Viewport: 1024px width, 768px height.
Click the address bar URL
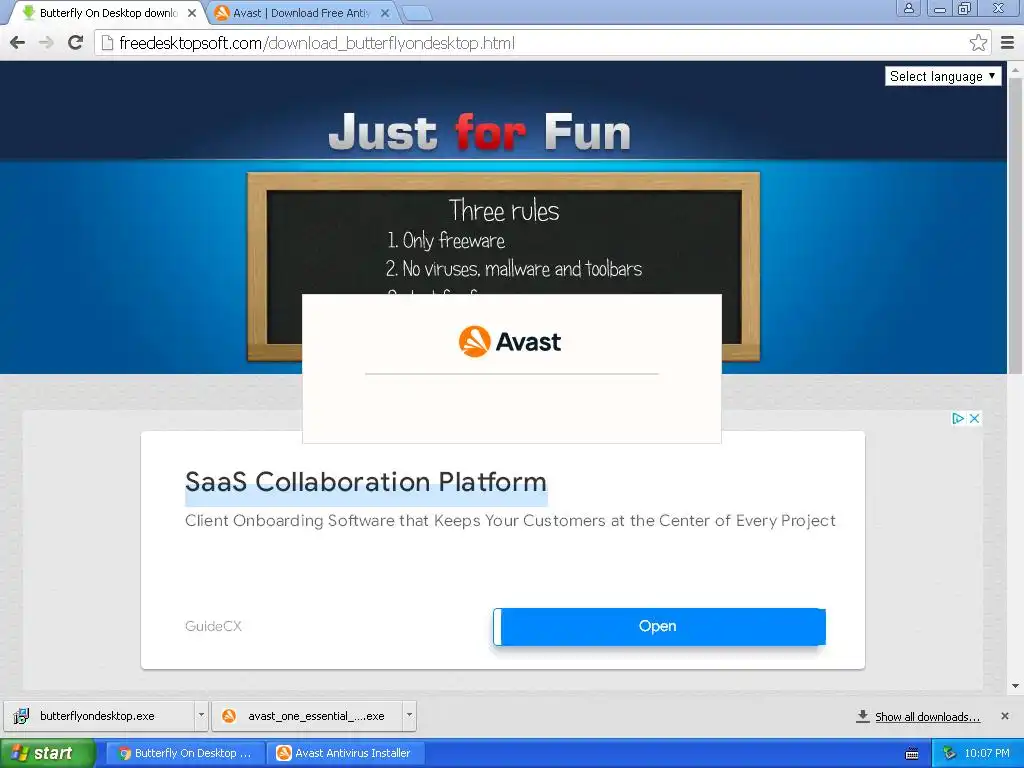(x=317, y=43)
